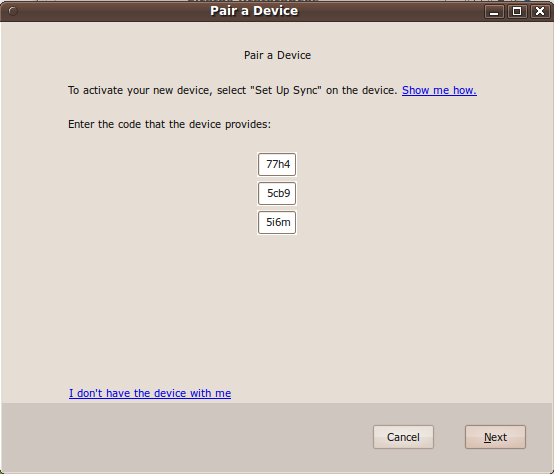
Task: Click the quoted "Set Up Sync" phrase
Action: coord(286,90)
